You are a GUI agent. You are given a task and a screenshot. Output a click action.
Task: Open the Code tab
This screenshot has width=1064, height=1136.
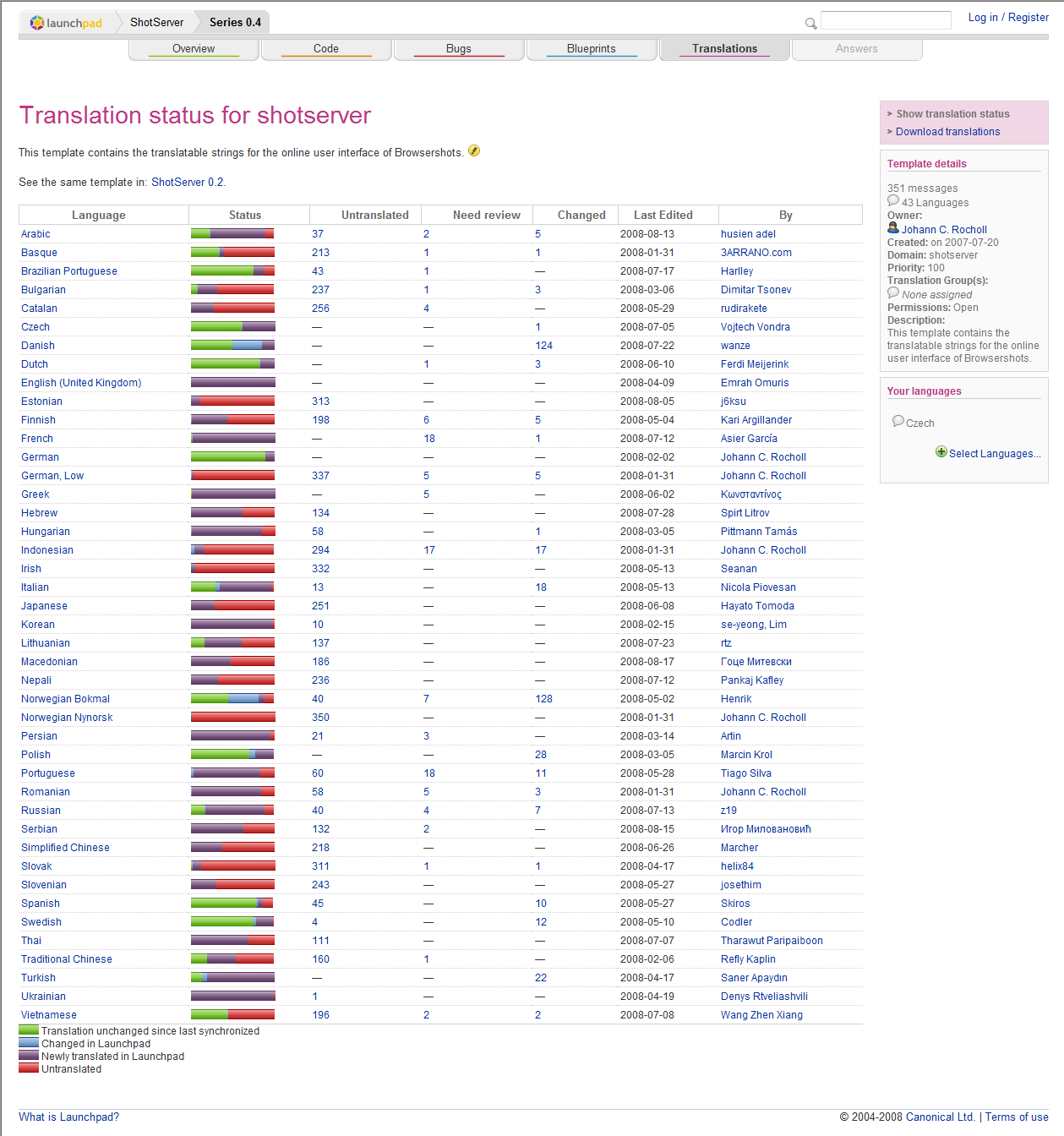326,49
